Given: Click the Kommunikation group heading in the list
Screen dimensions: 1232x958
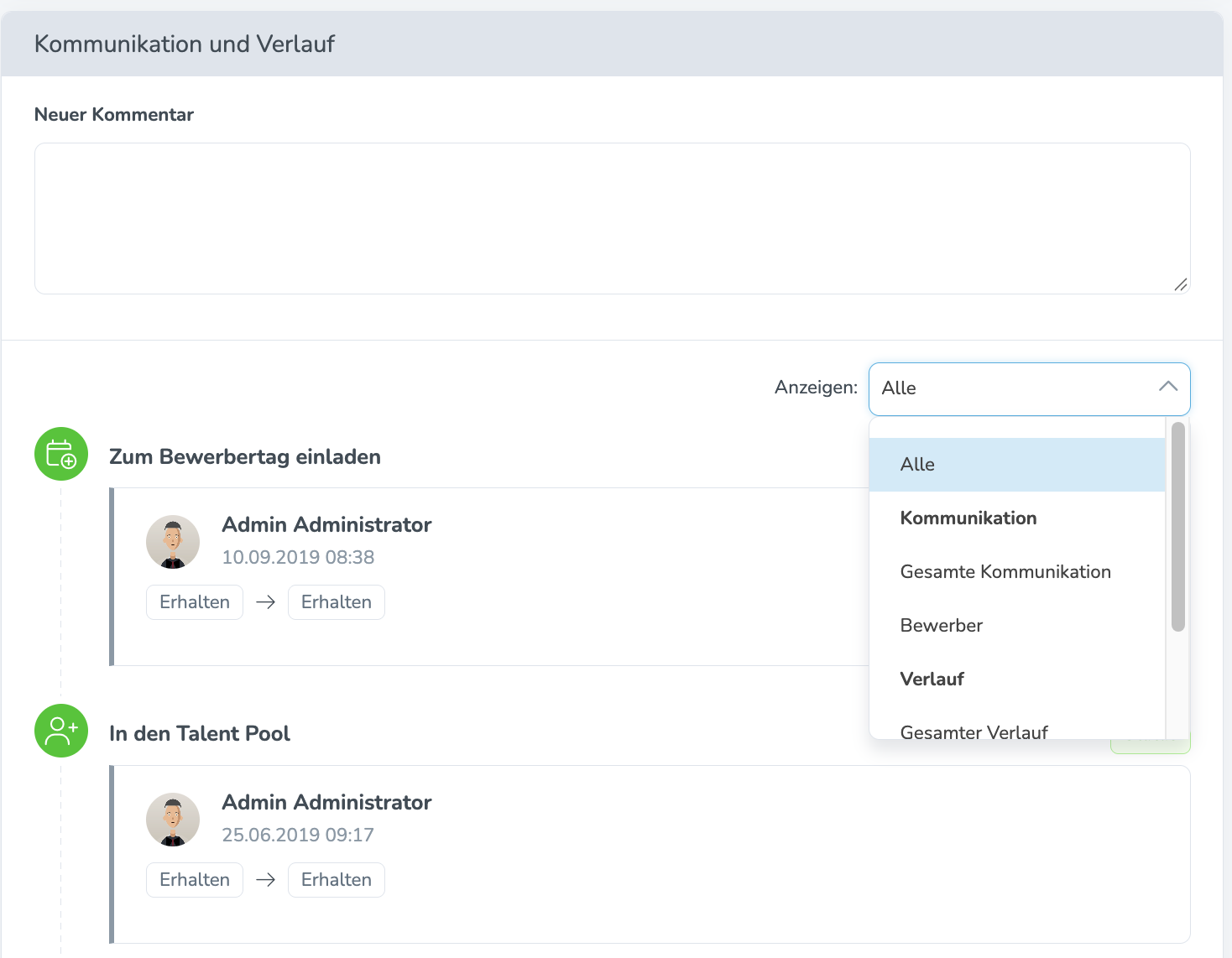Looking at the screenshot, I should pos(968,518).
